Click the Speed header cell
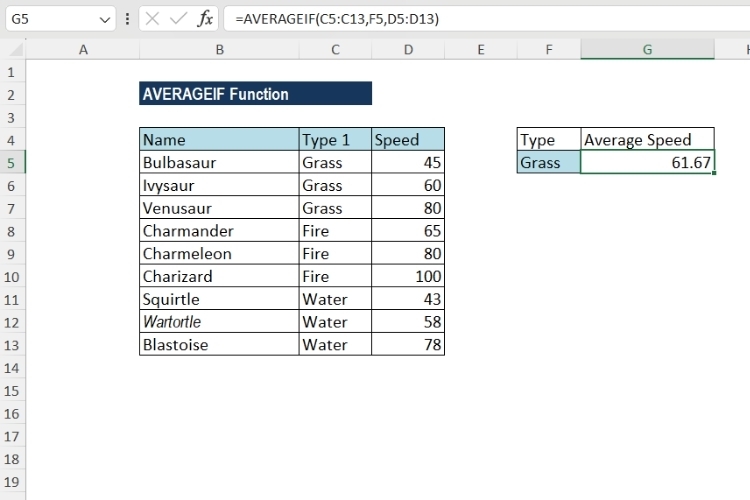 (x=408, y=140)
